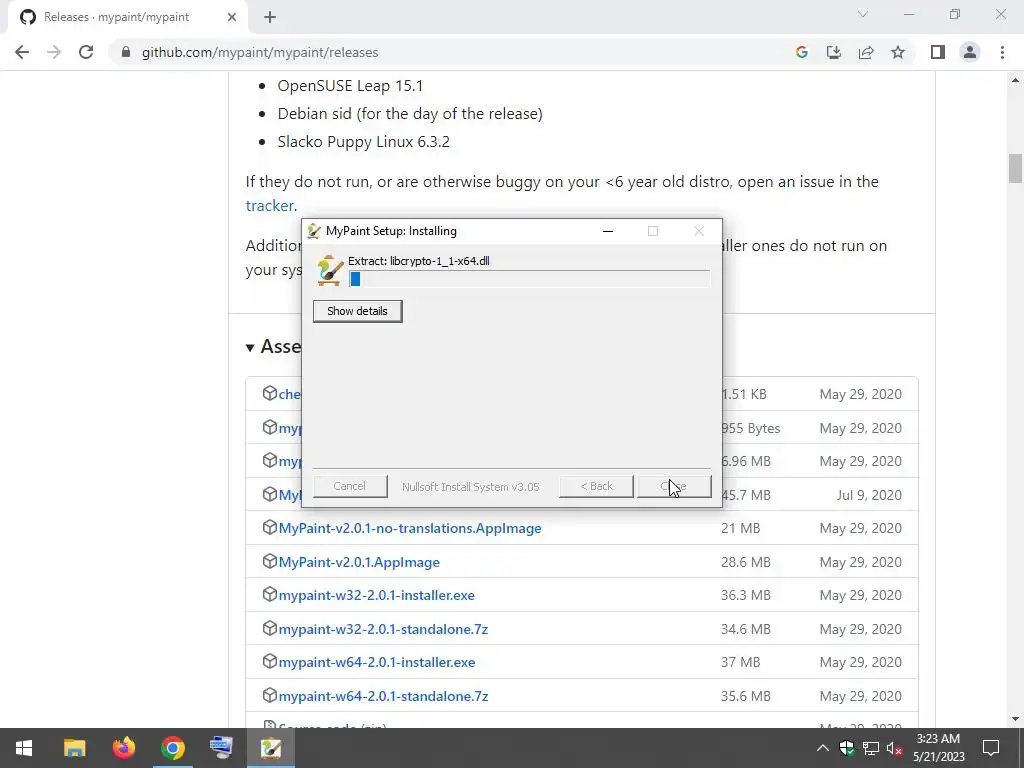
Task: Click the Jul 9, 2020 date
Action: click(x=869, y=495)
